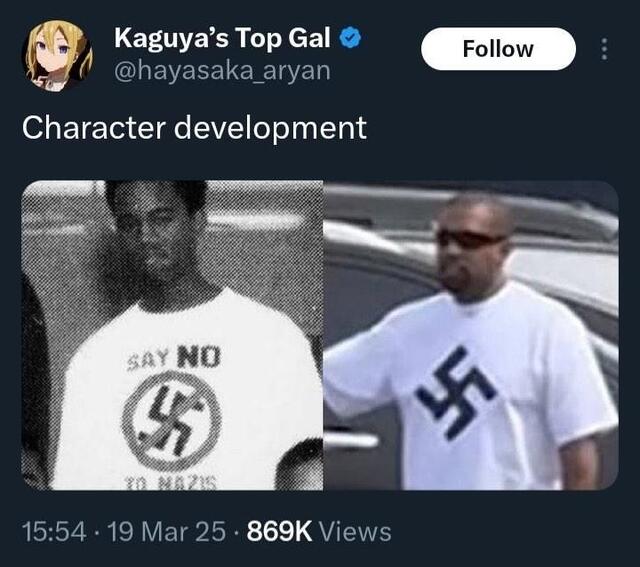Click the sunglasses in the right photo

click(x=468, y=238)
